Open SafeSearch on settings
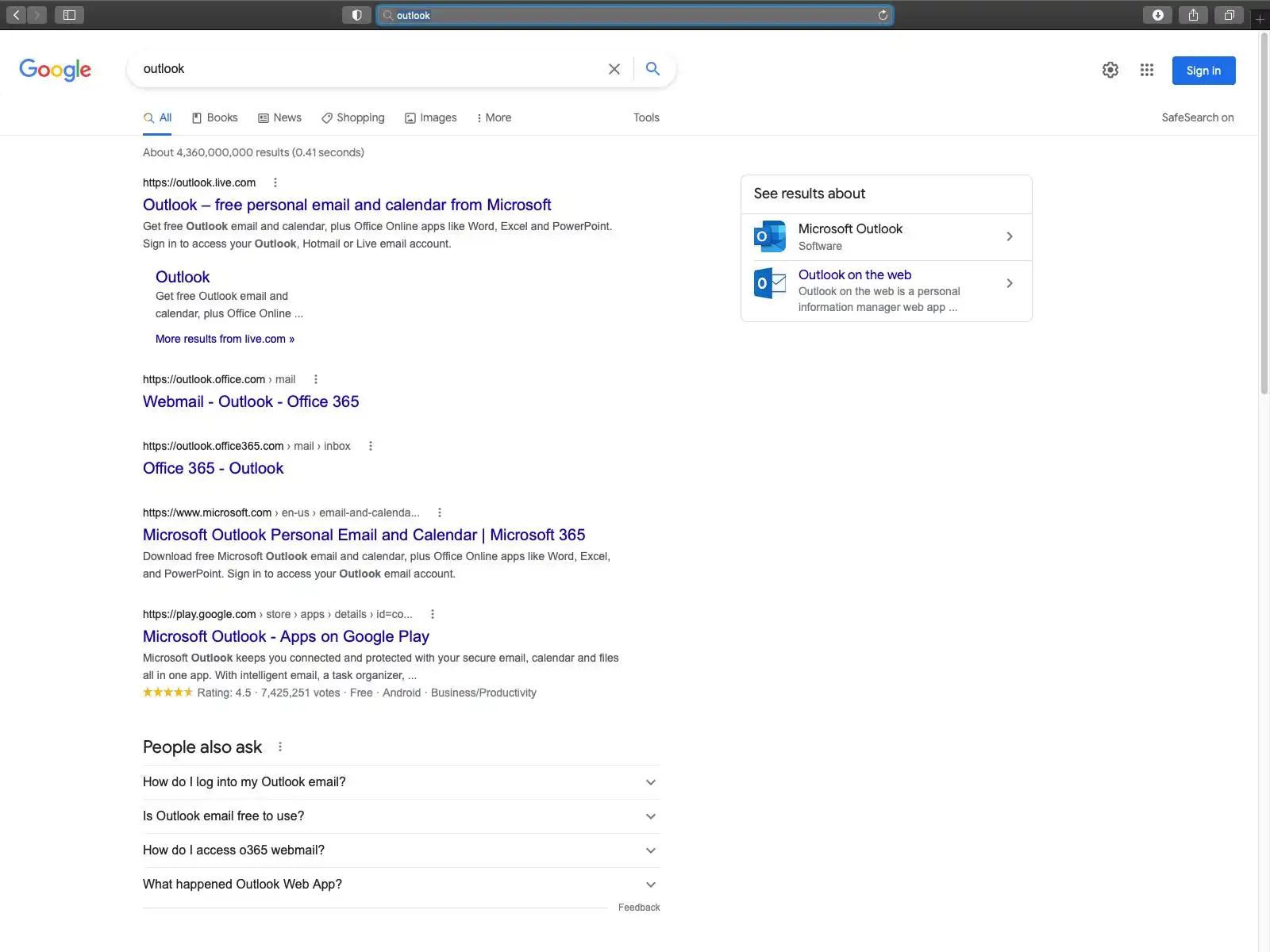Viewport: 1270px width, 952px height. click(1198, 117)
